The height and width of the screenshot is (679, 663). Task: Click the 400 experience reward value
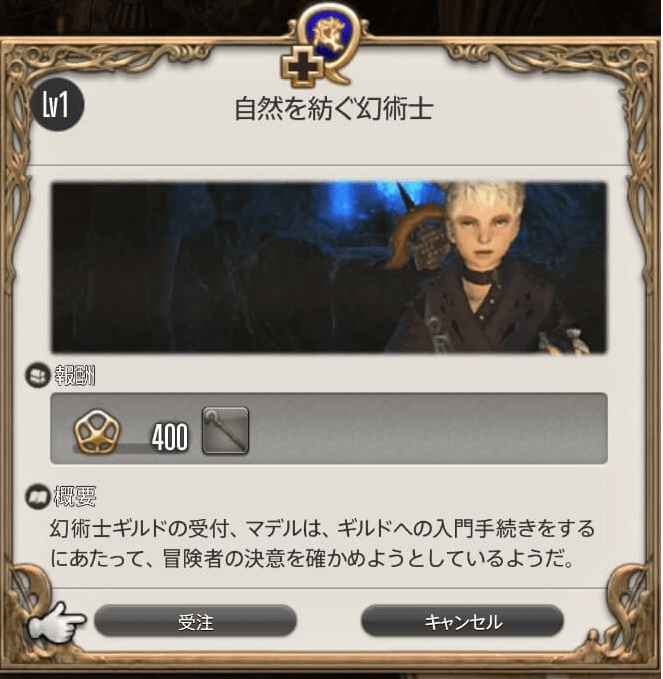pyautogui.click(x=170, y=437)
